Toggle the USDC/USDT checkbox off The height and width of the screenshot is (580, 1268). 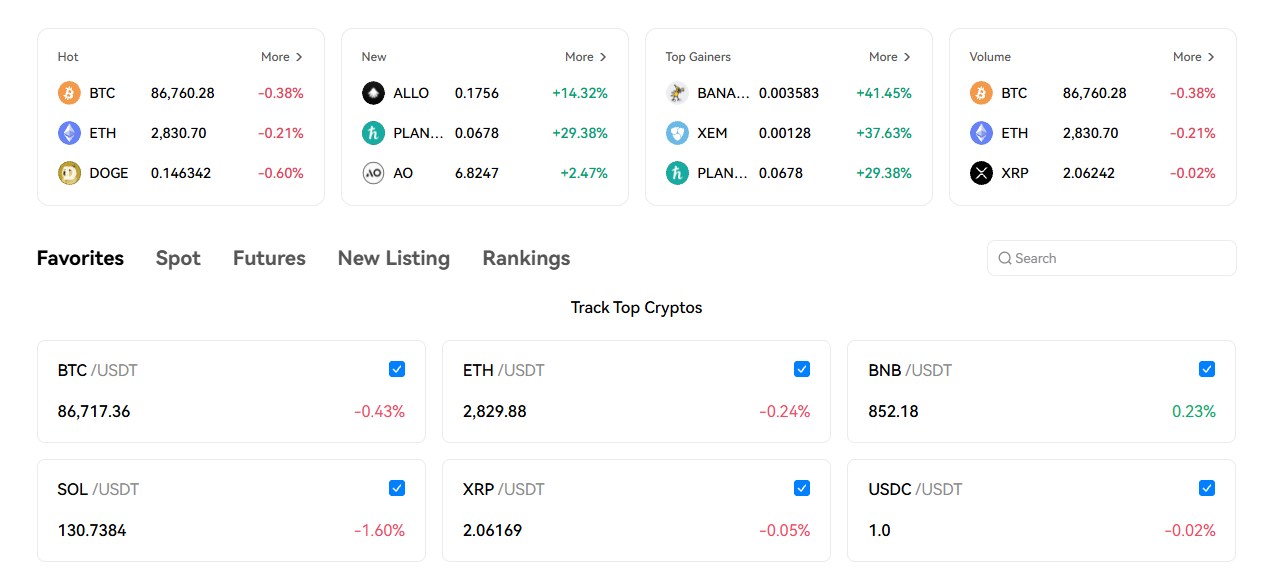click(1207, 488)
